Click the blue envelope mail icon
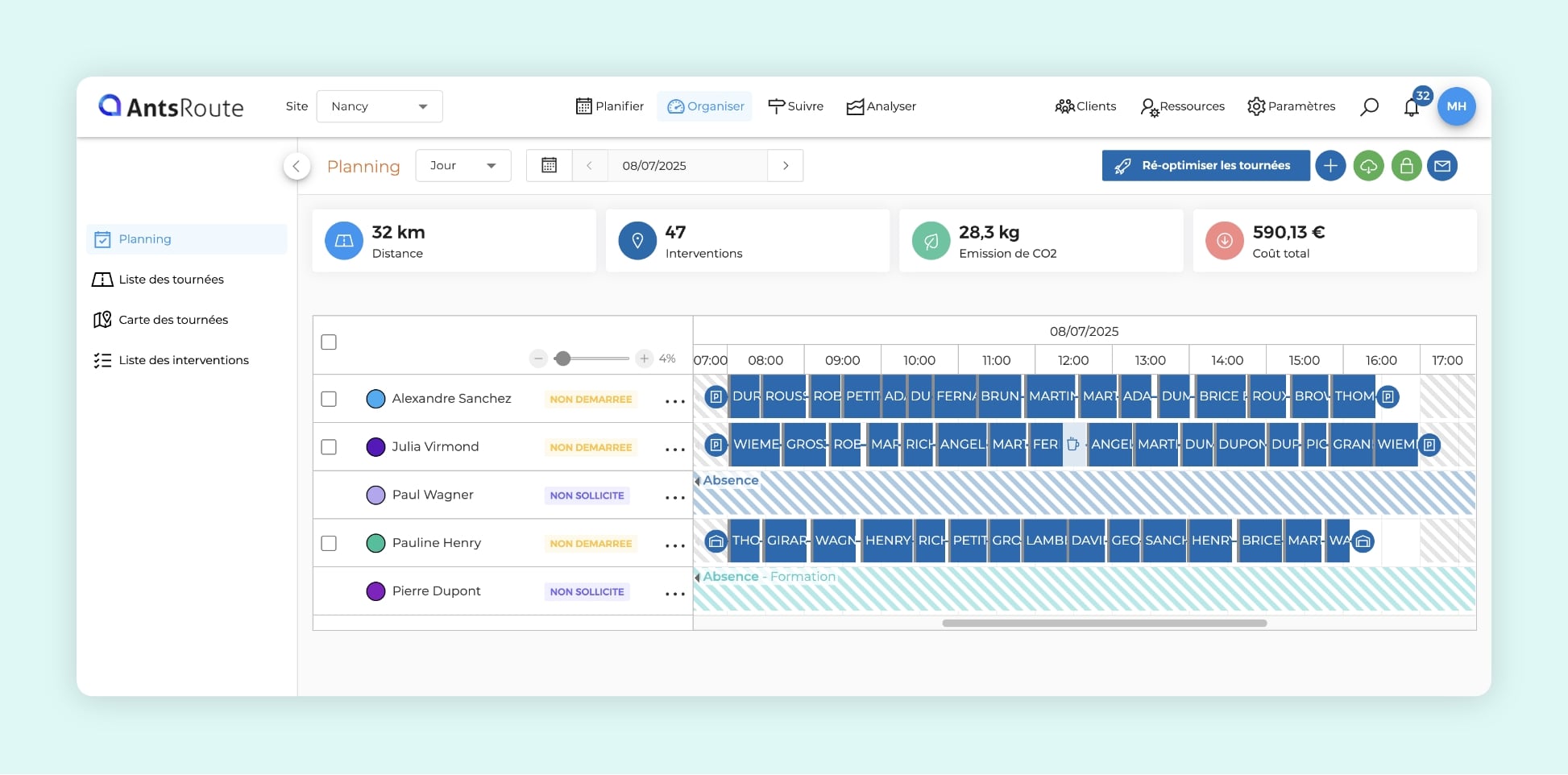The image size is (1568, 775). tap(1442, 166)
